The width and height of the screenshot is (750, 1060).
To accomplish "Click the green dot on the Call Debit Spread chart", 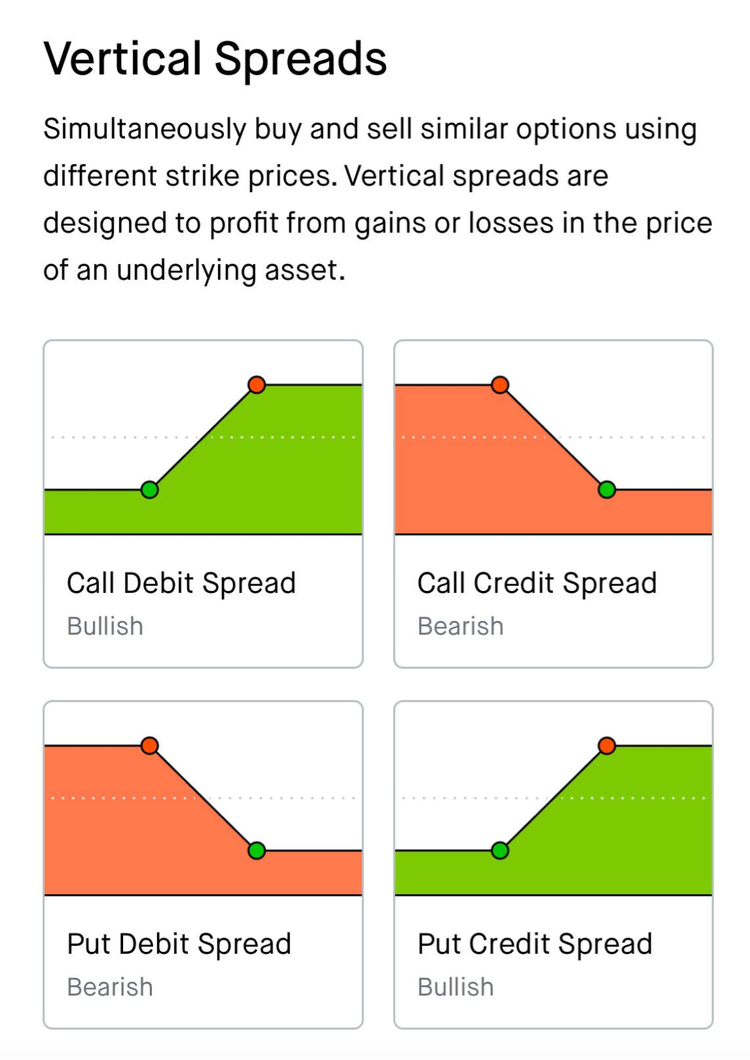I will 150,490.
